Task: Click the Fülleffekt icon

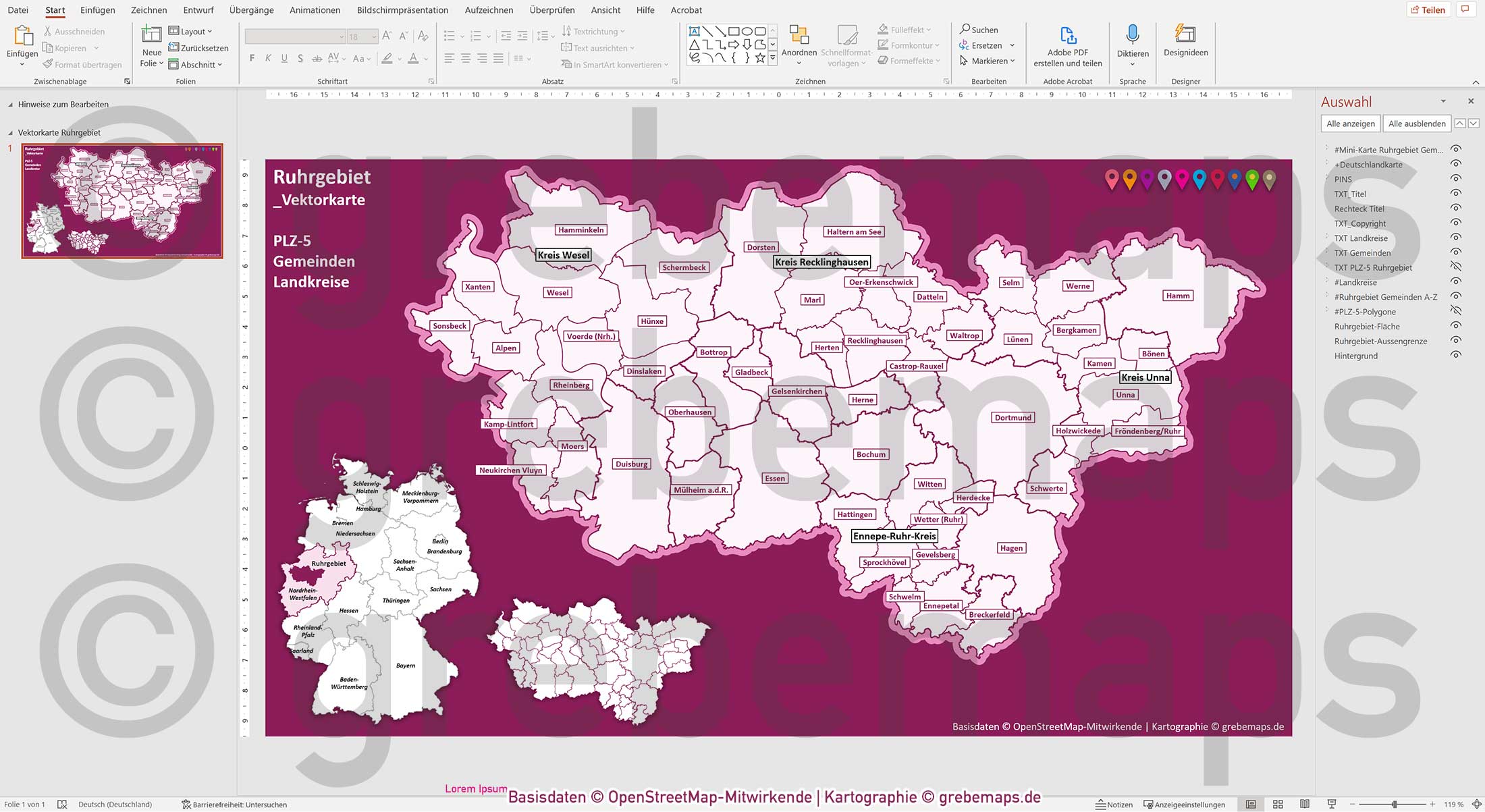Action: [882, 29]
